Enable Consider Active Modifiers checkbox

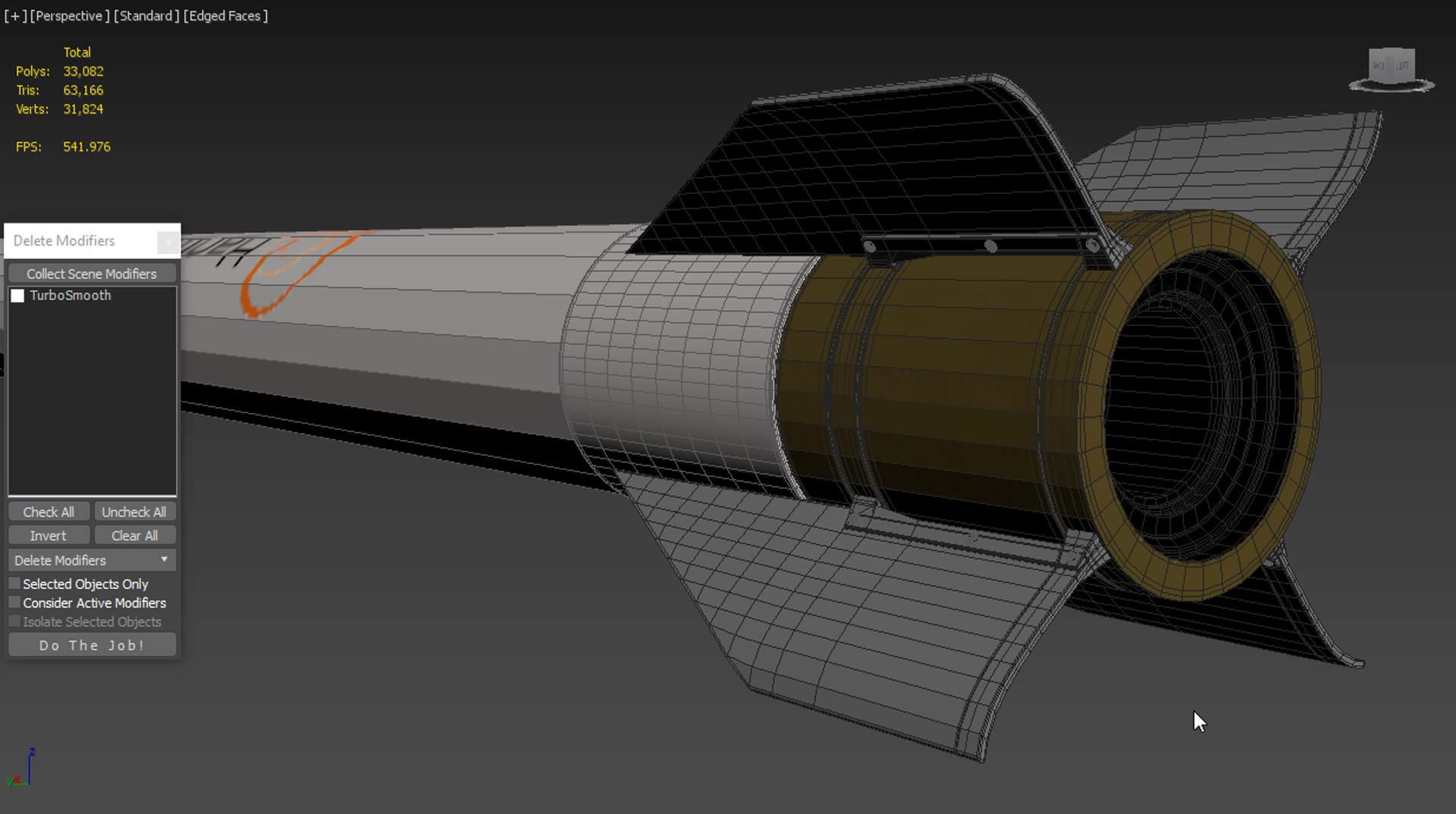(x=14, y=603)
